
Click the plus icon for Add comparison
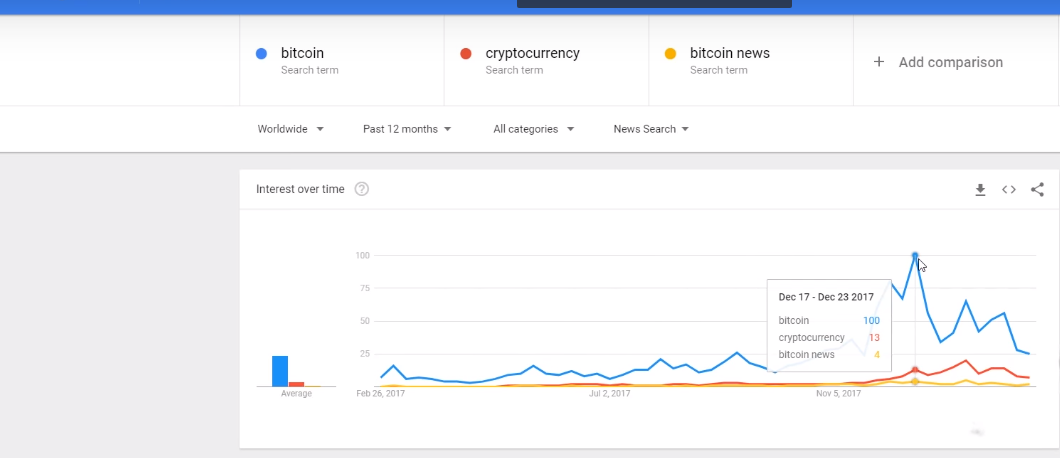[x=879, y=62]
